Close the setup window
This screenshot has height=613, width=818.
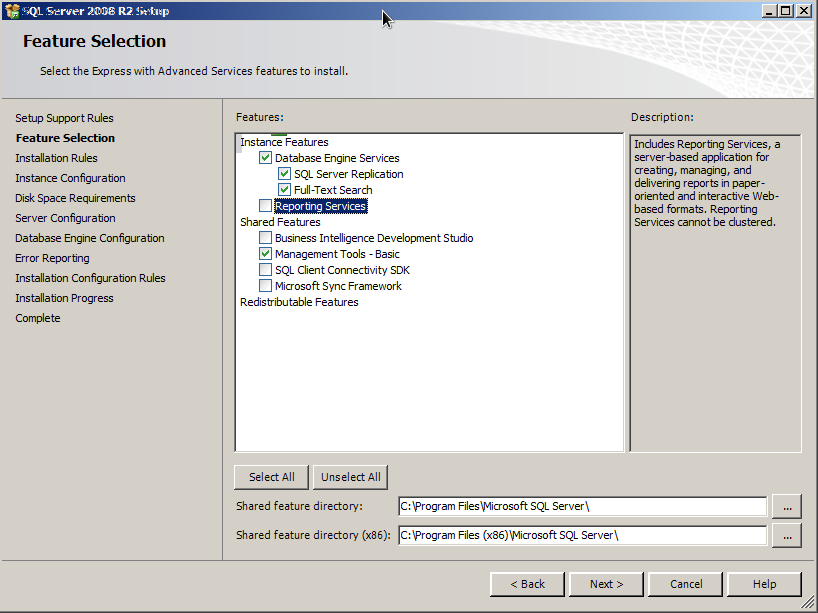[x=804, y=11]
